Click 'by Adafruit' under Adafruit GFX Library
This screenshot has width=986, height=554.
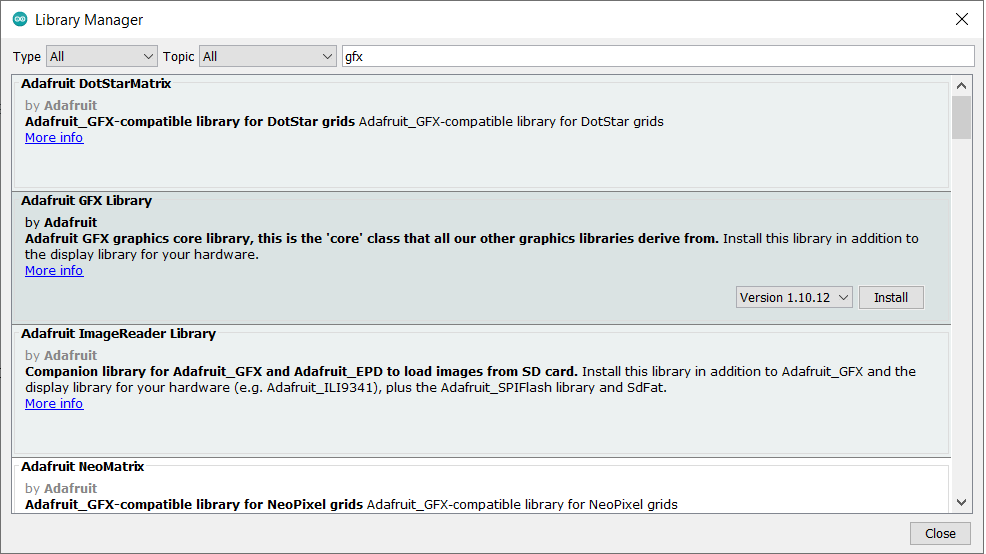(61, 223)
